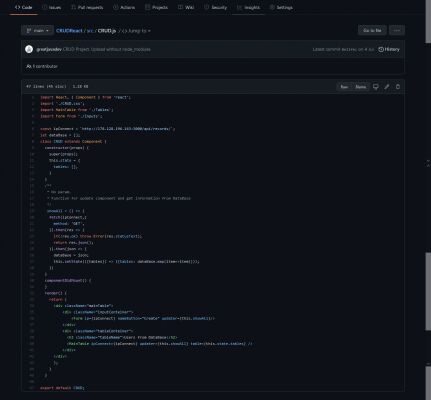Click the trash delete file icon
431x400 pixels.
(398, 87)
